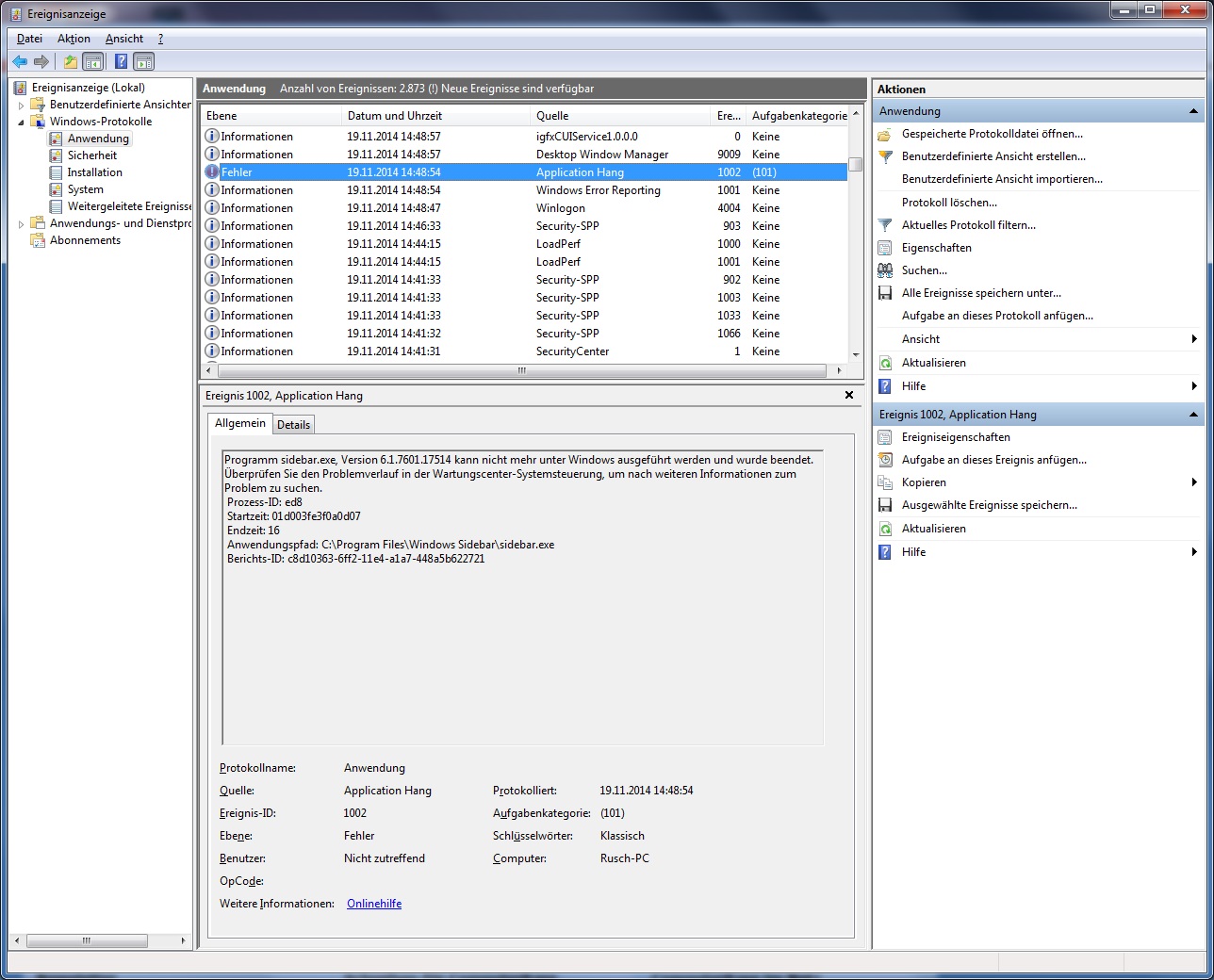Screen dimensions: 1214x980
Task: Open the Ansicht menu in the menu bar
Action: pyautogui.click(x=124, y=39)
